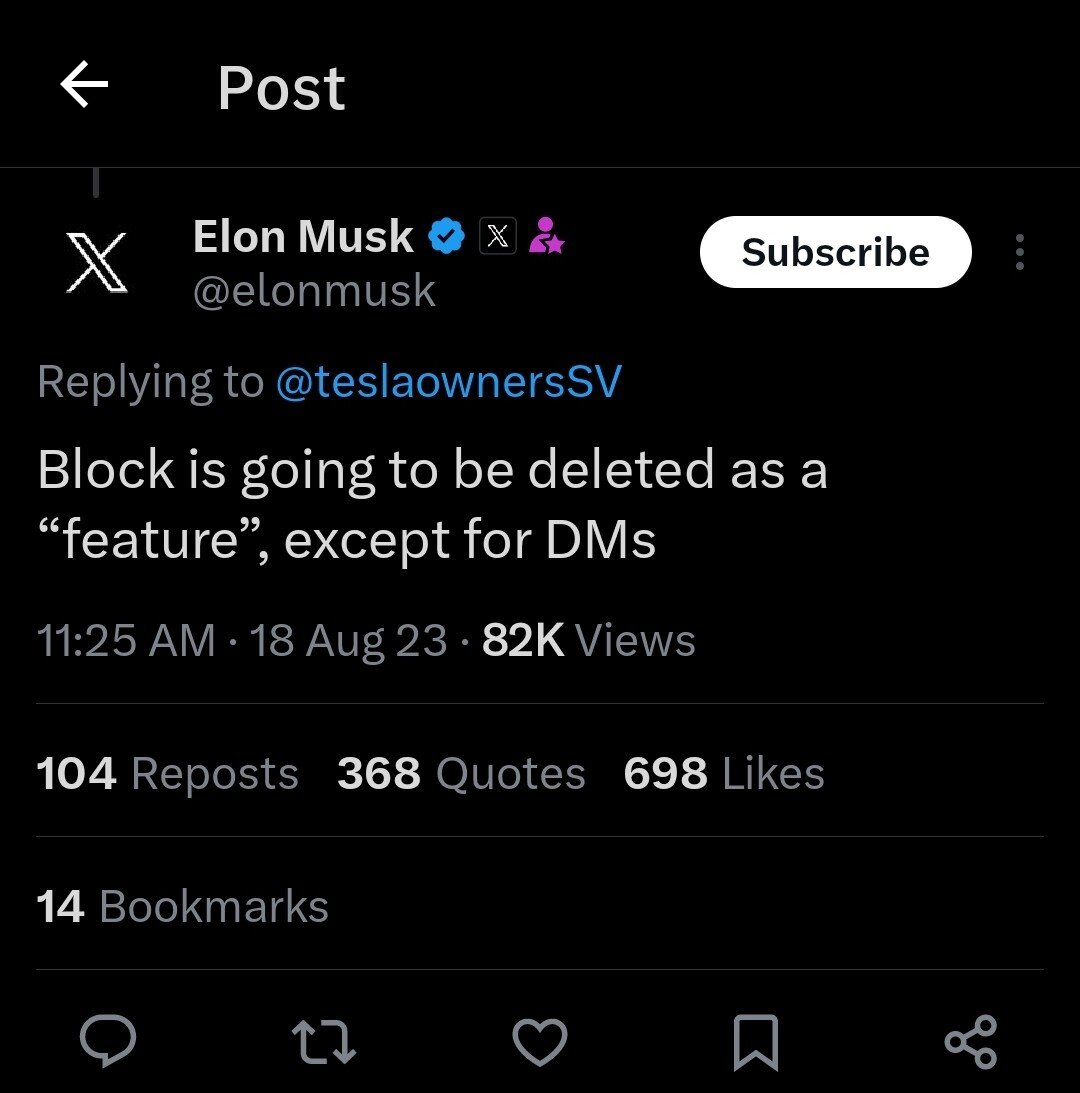Bookmark the post with bookmark icon
The image size is (1080, 1093).
pyautogui.click(x=755, y=1040)
